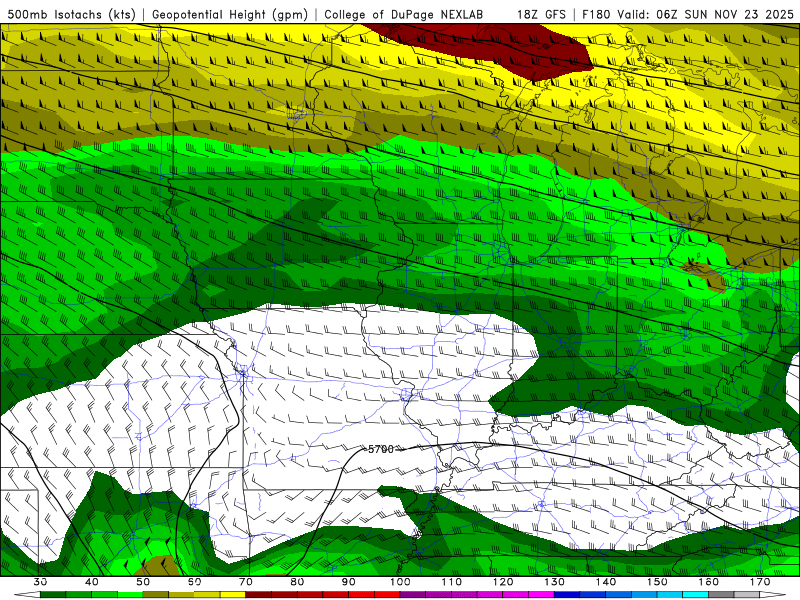Click the "5700" height contour label
Viewport: 800px width, 600px height.
[x=381, y=449]
